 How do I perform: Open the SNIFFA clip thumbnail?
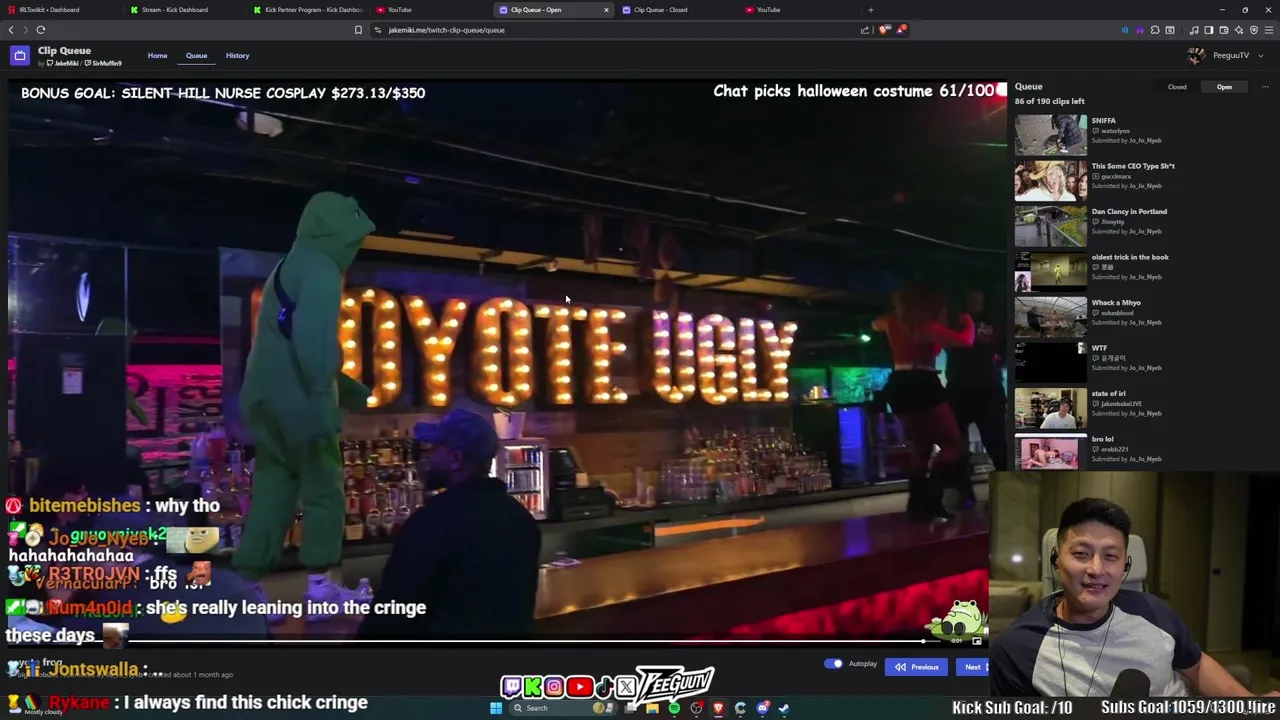[x=1050, y=135]
